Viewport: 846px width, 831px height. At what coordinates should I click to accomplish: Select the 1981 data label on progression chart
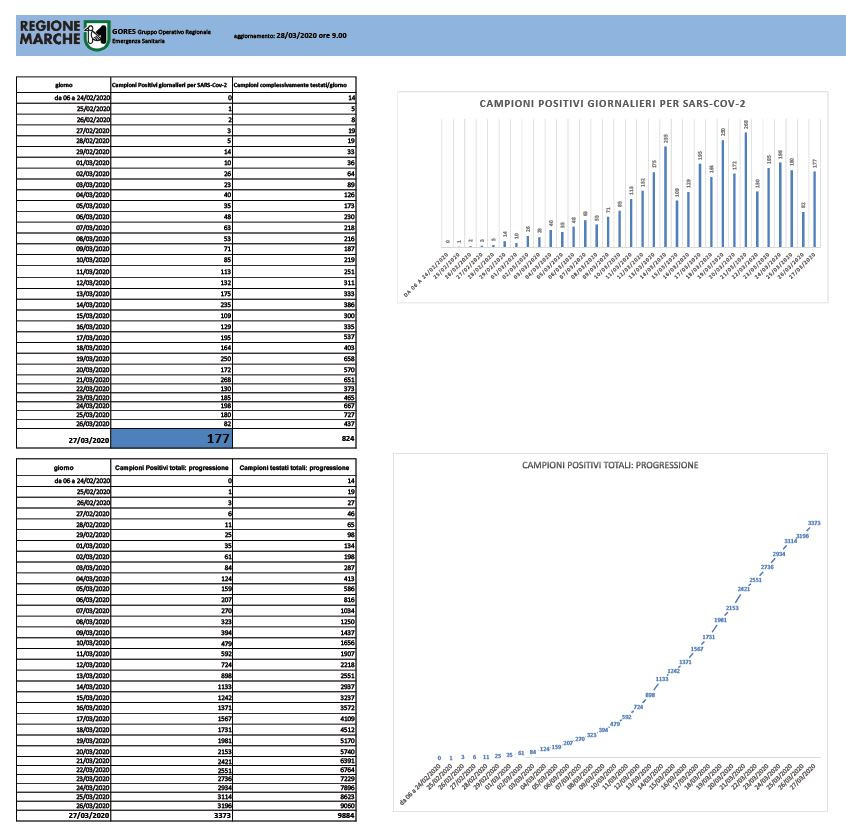pyautogui.click(x=720, y=620)
